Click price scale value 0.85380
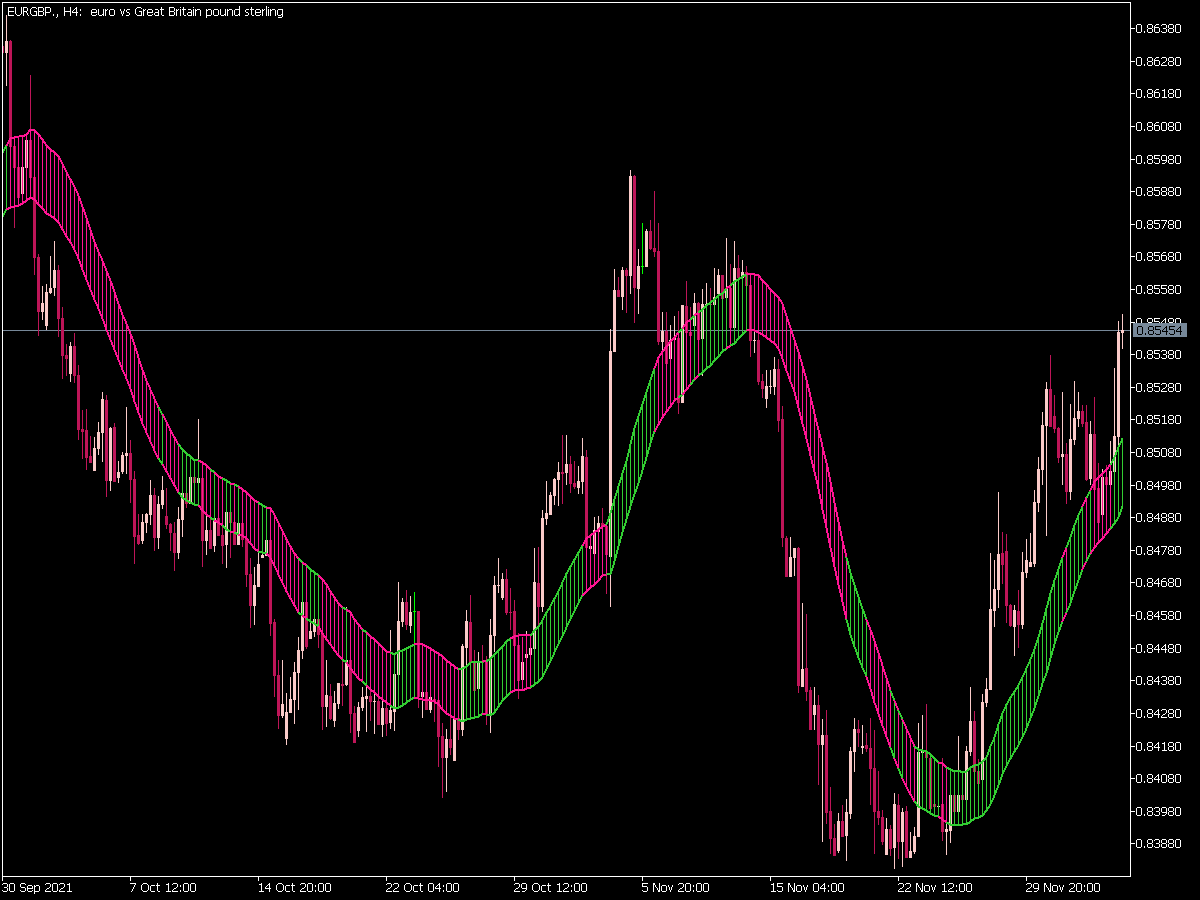 1161,354
